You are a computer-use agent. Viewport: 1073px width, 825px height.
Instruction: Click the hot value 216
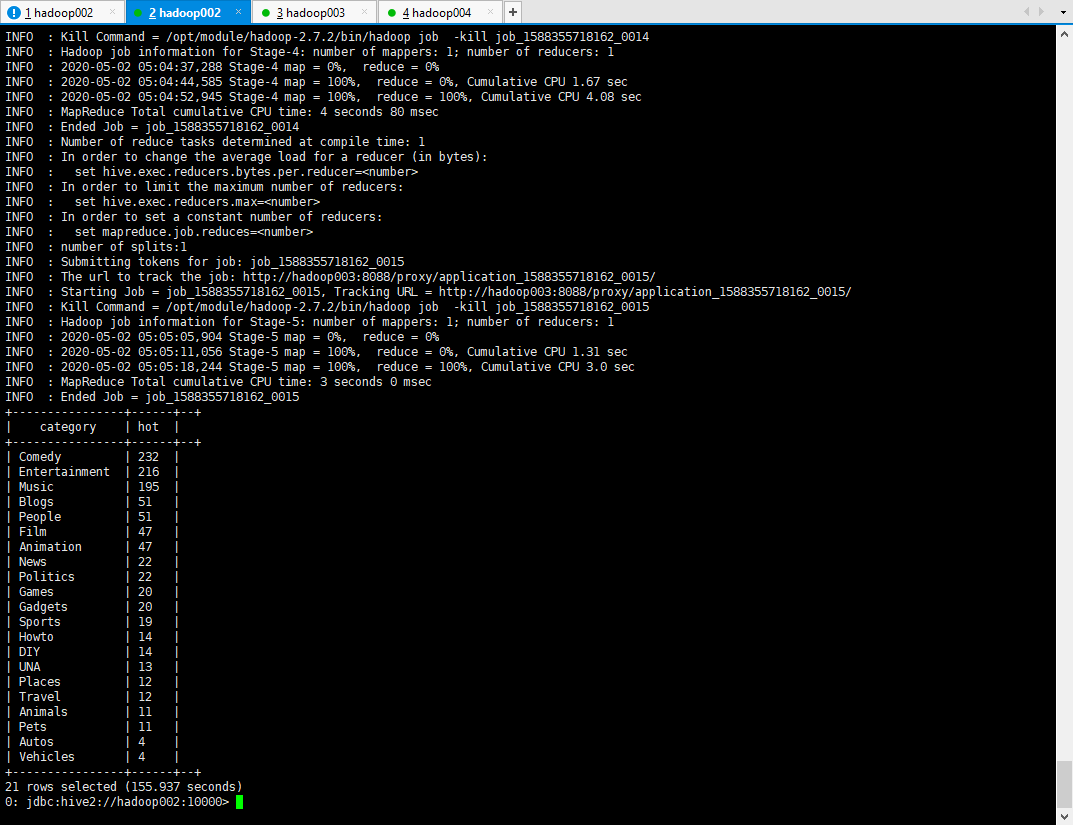point(148,472)
